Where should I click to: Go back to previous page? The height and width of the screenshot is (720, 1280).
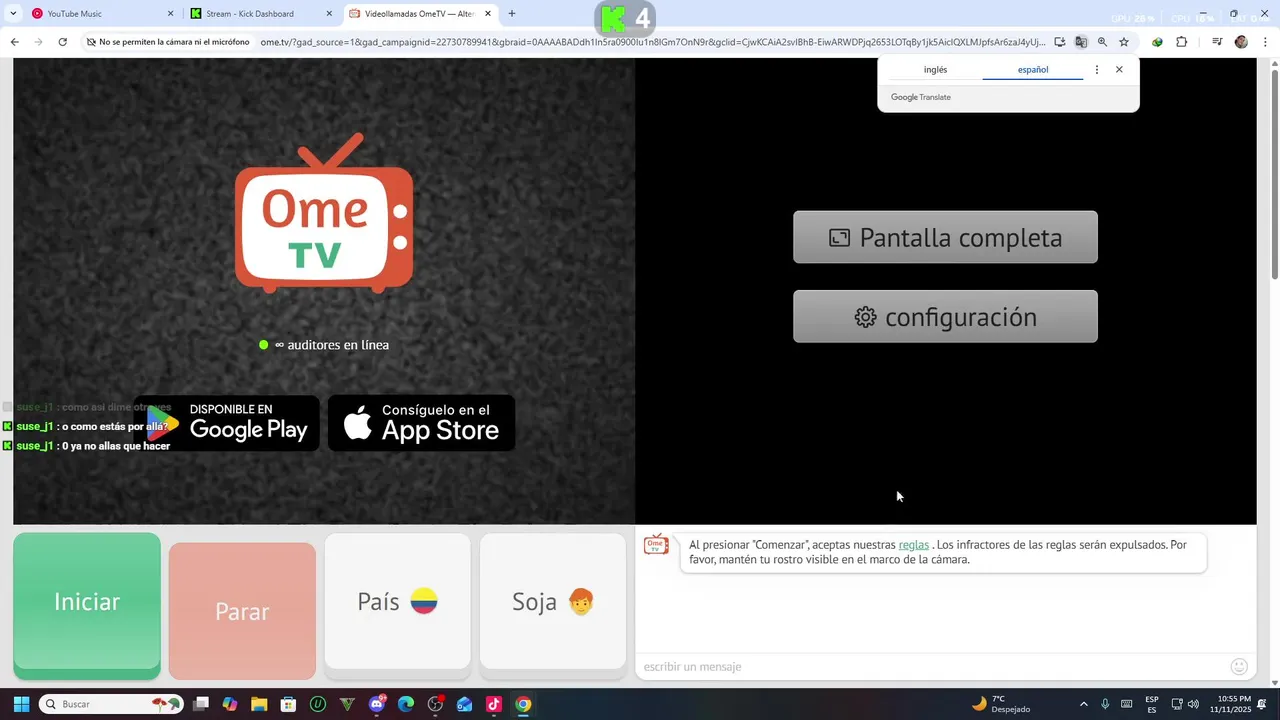(x=14, y=42)
